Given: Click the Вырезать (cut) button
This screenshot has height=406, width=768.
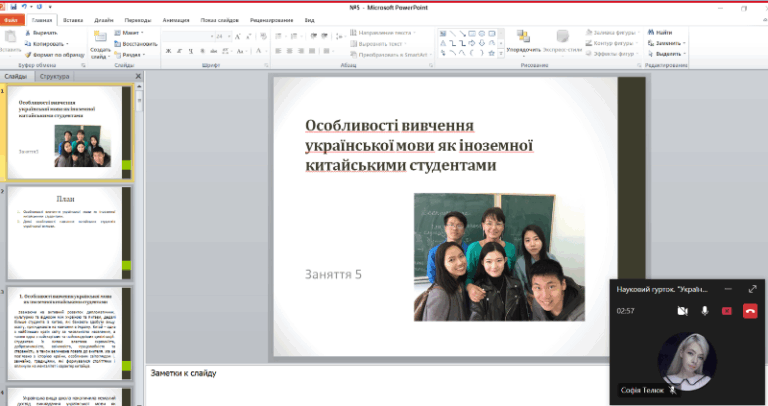Looking at the screenshot, I should coord(41,33).
